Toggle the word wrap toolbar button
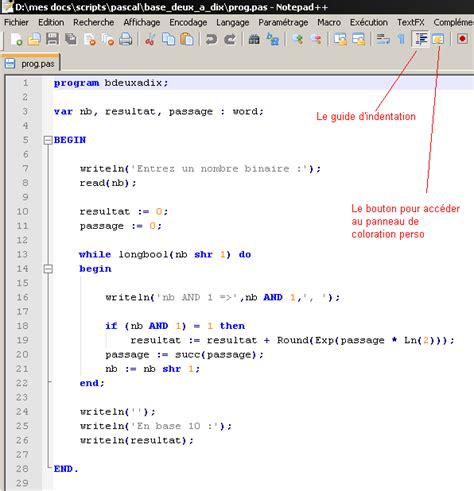 tap(383, 39)
